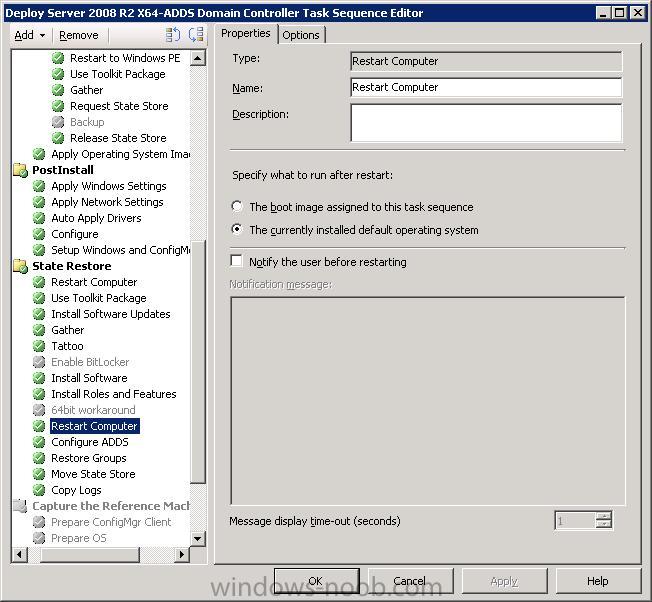The height and width of the screenshot is (602, 652).
Task: Click the Name input field
Action: pos(486,87)
